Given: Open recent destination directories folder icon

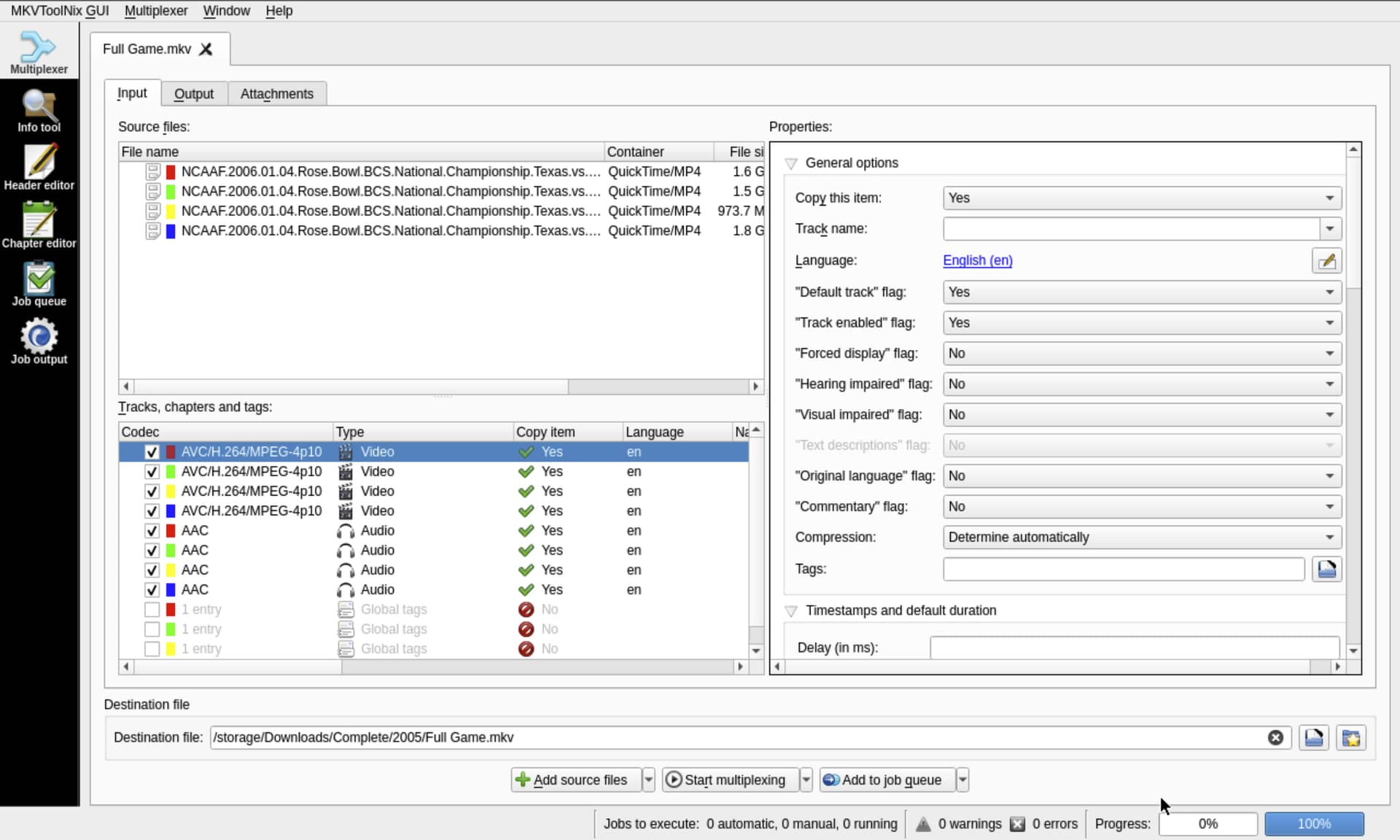Looking at the screenshot, I should pyautogui.click(x=1351, y=737).
